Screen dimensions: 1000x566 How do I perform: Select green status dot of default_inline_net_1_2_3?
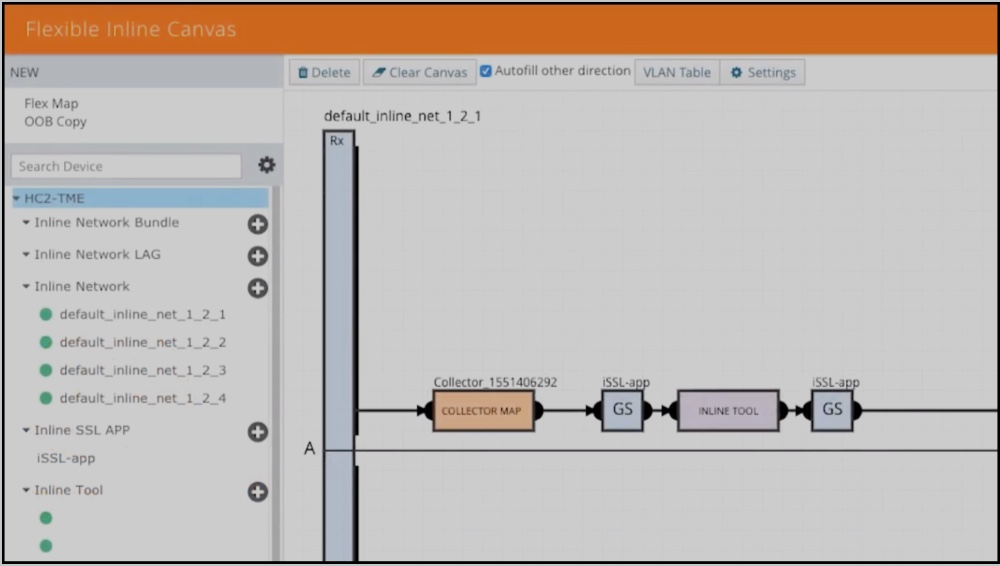coord(46,370)
